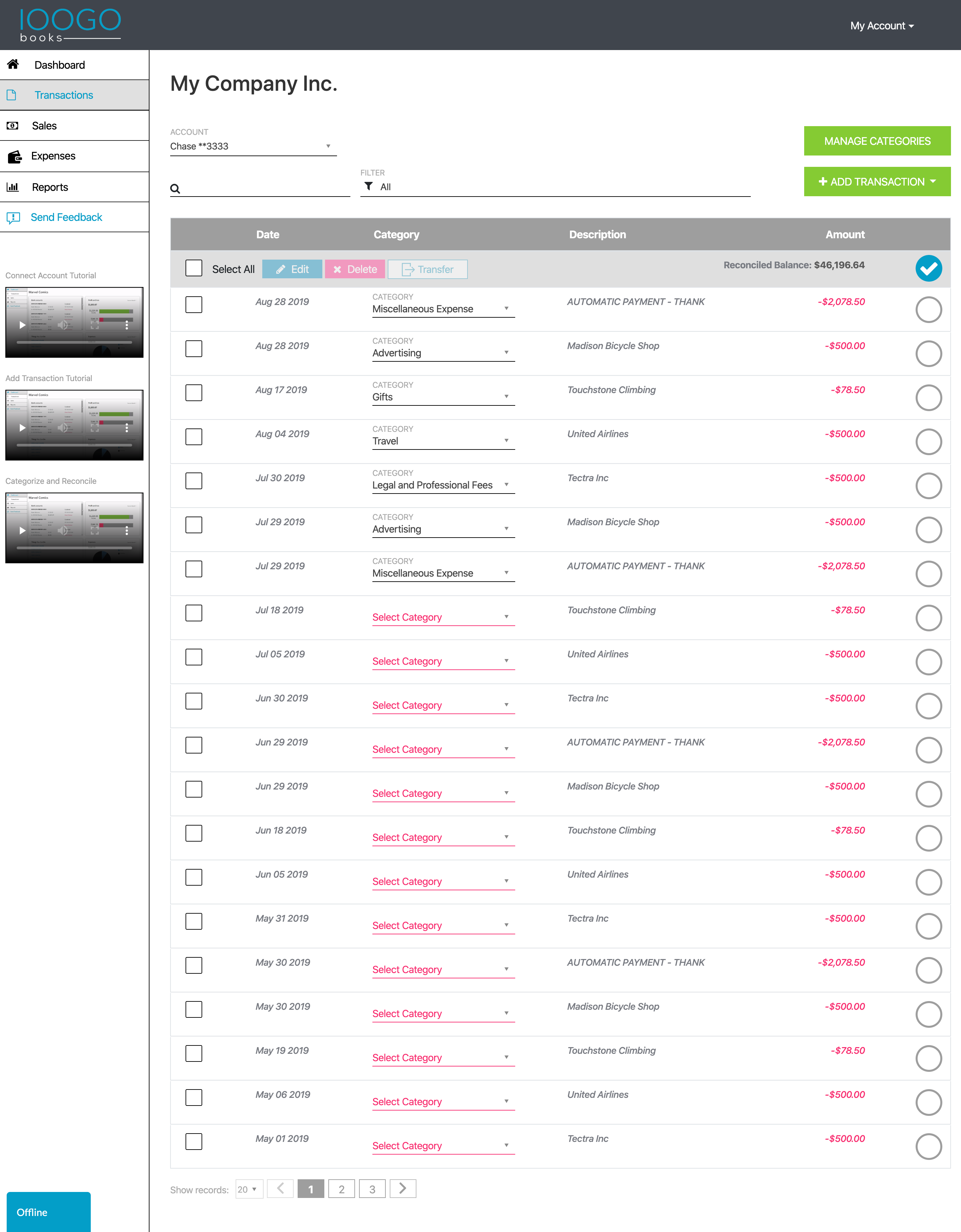Open Dashboard in the sidebar
Viewport: 961px width, 1232px height.
click(x=74, y=65)
